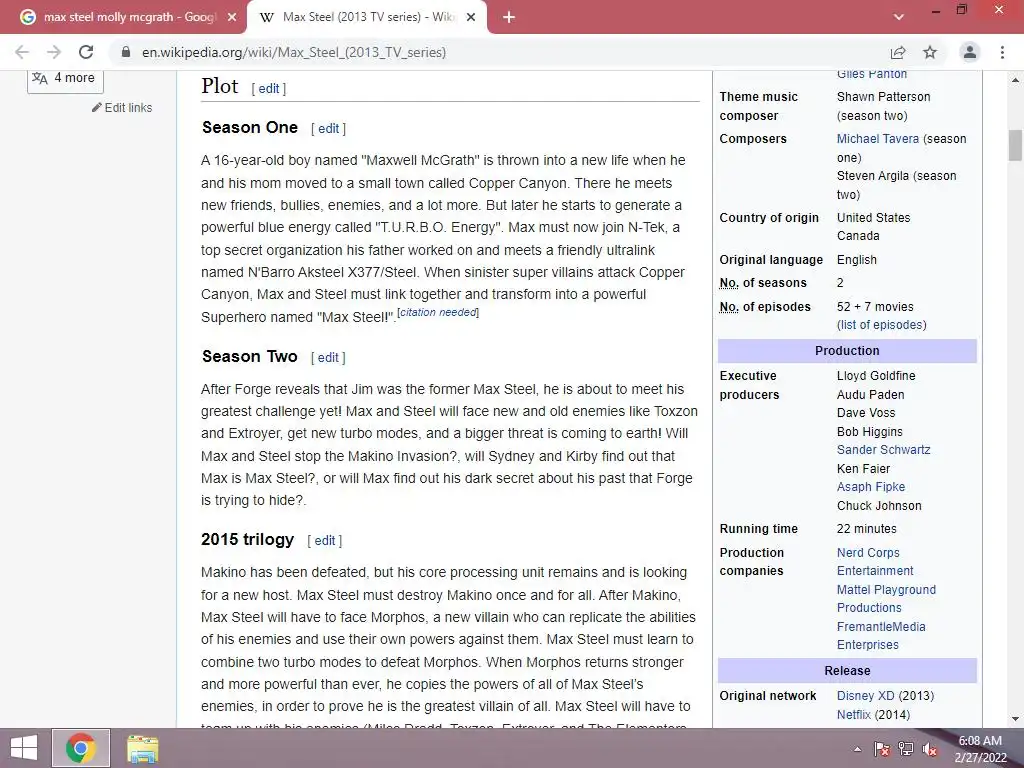1024x768 pixels.
Task: Click the network tray icon
Action: coord(906,749)
